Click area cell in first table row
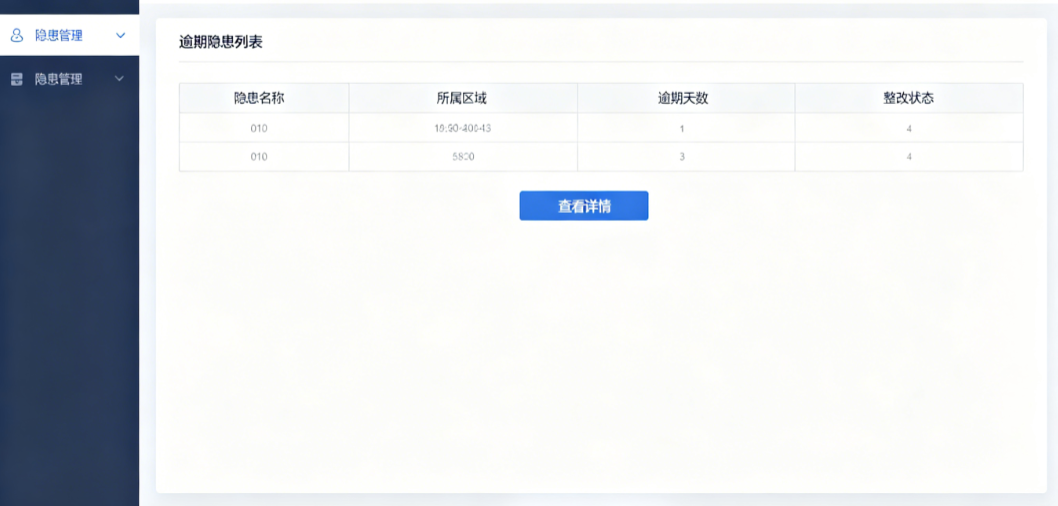 [x=463, y=128]
